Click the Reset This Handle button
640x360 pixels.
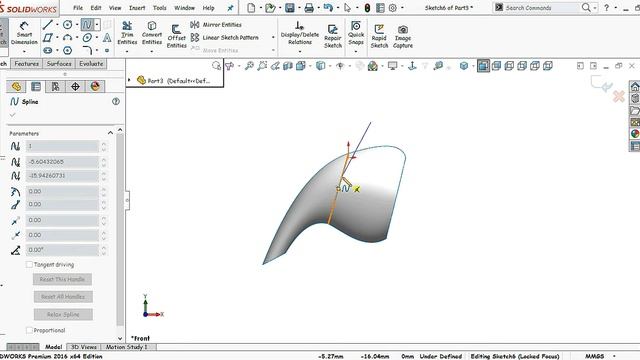click(x=62, y=279)
